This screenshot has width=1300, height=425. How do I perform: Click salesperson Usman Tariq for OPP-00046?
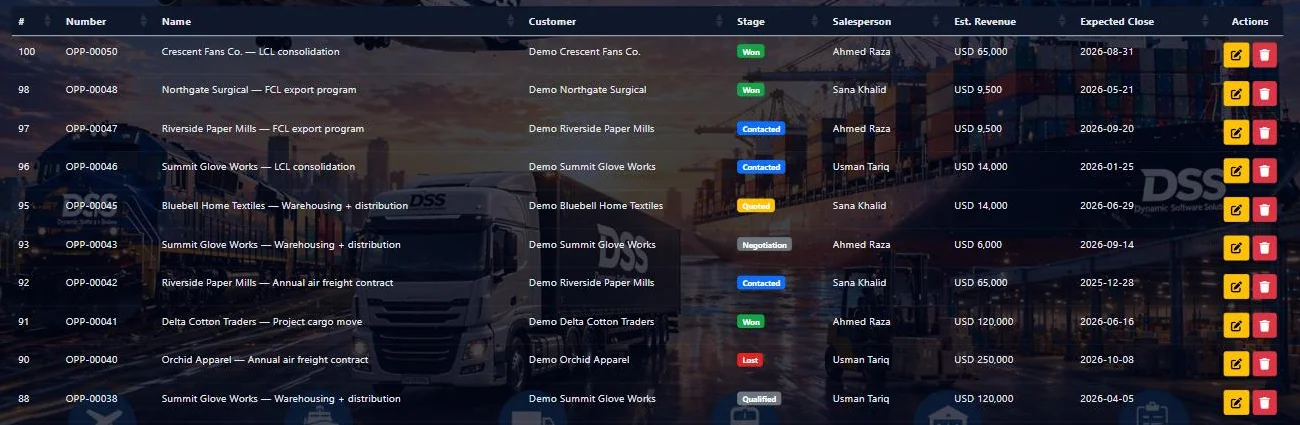click(x=861, y=167)
